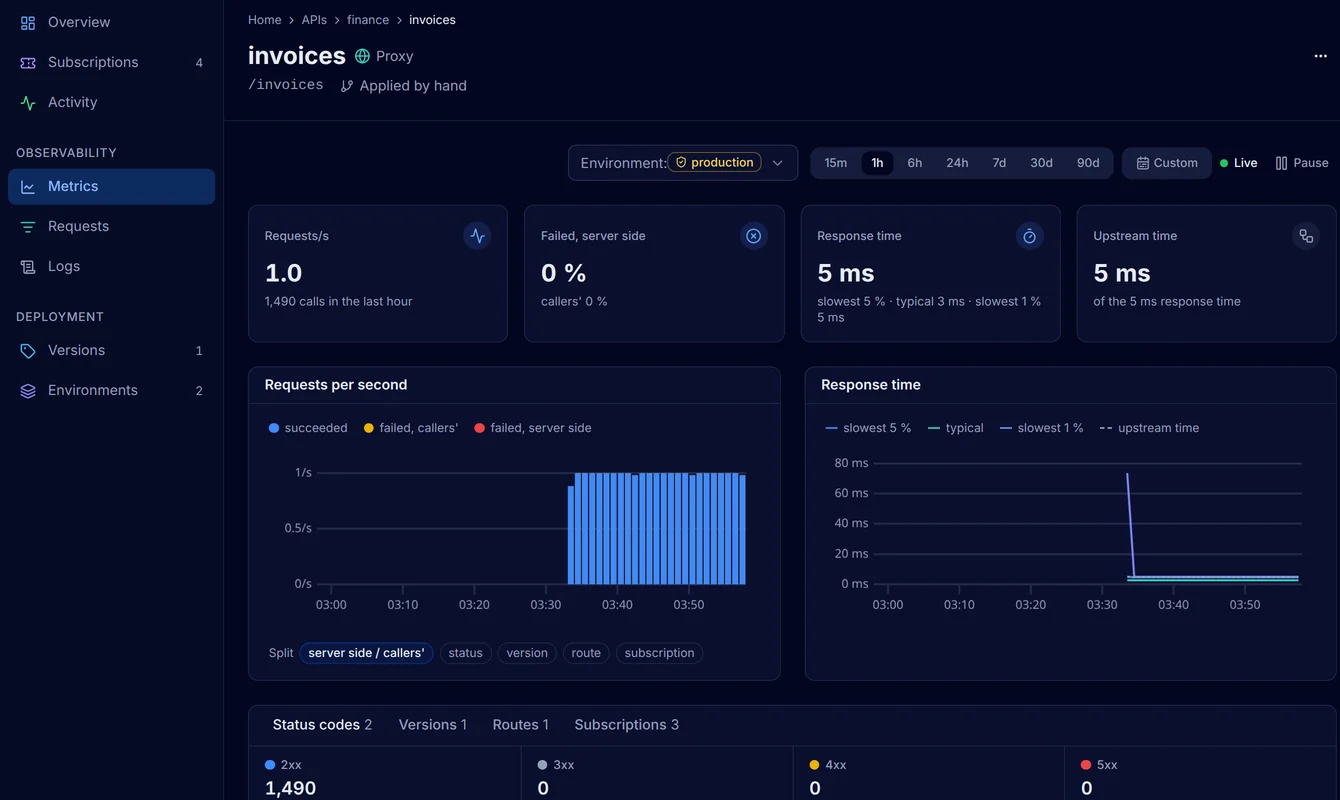Select the 1h time range
Image resolution: width=1340 pixels, height=800 pixels.
click(877, 163)
